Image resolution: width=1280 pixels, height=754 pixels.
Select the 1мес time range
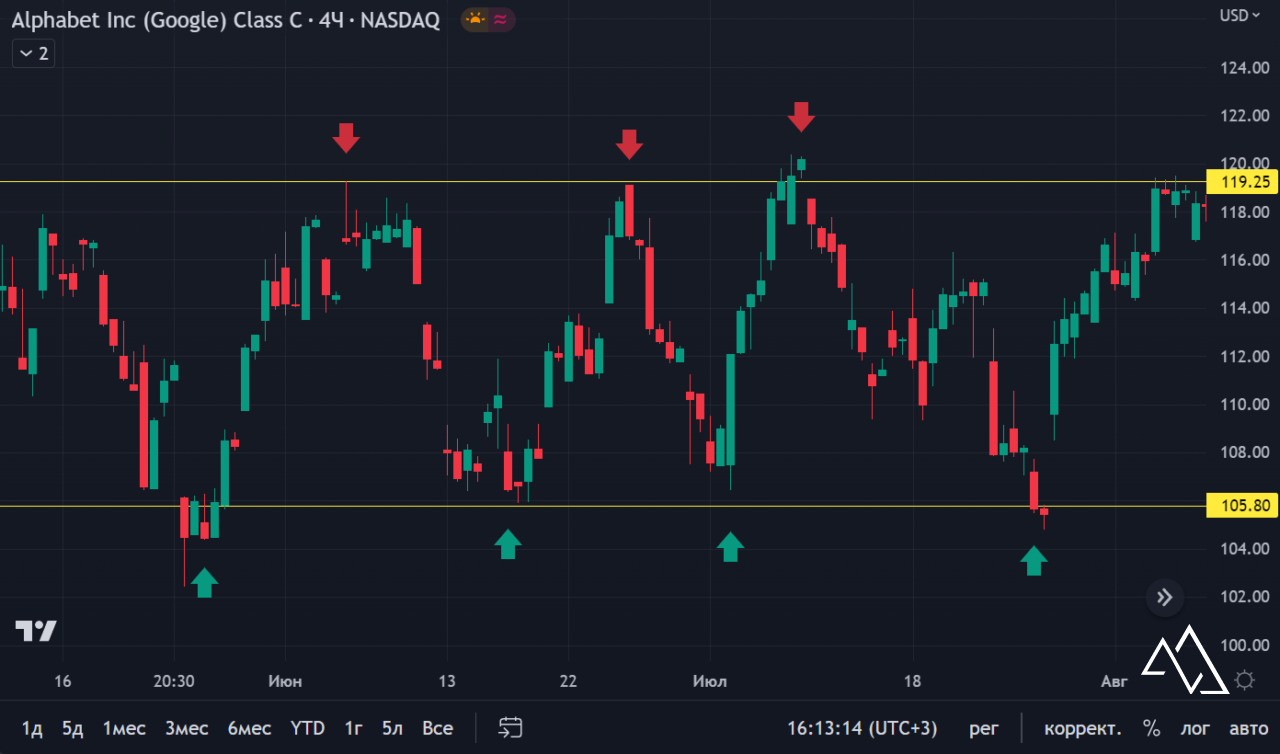pos(124,728)
